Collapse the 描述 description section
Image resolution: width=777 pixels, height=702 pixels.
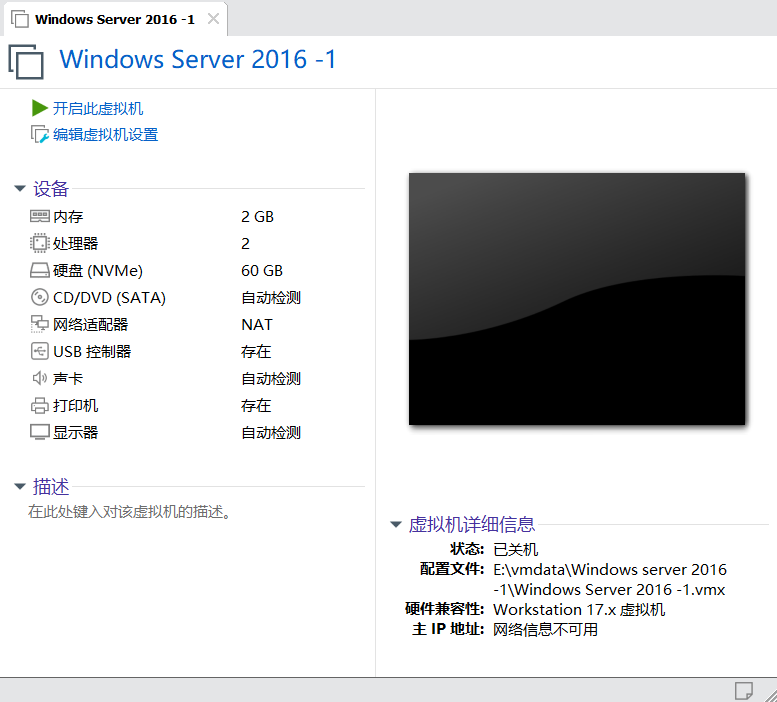click(x=20, y=486)
